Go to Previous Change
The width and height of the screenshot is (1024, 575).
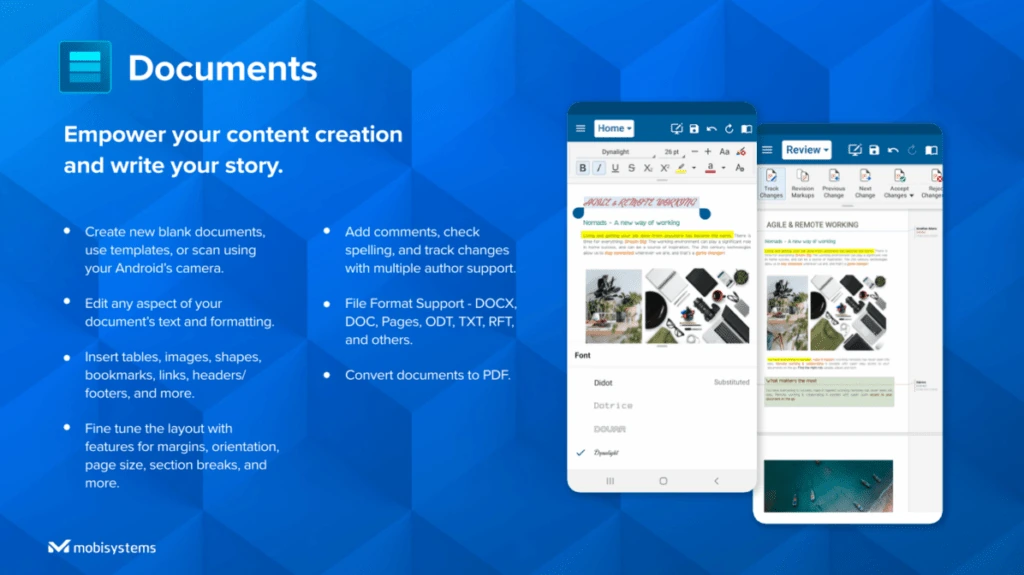[x=834, y=184]
